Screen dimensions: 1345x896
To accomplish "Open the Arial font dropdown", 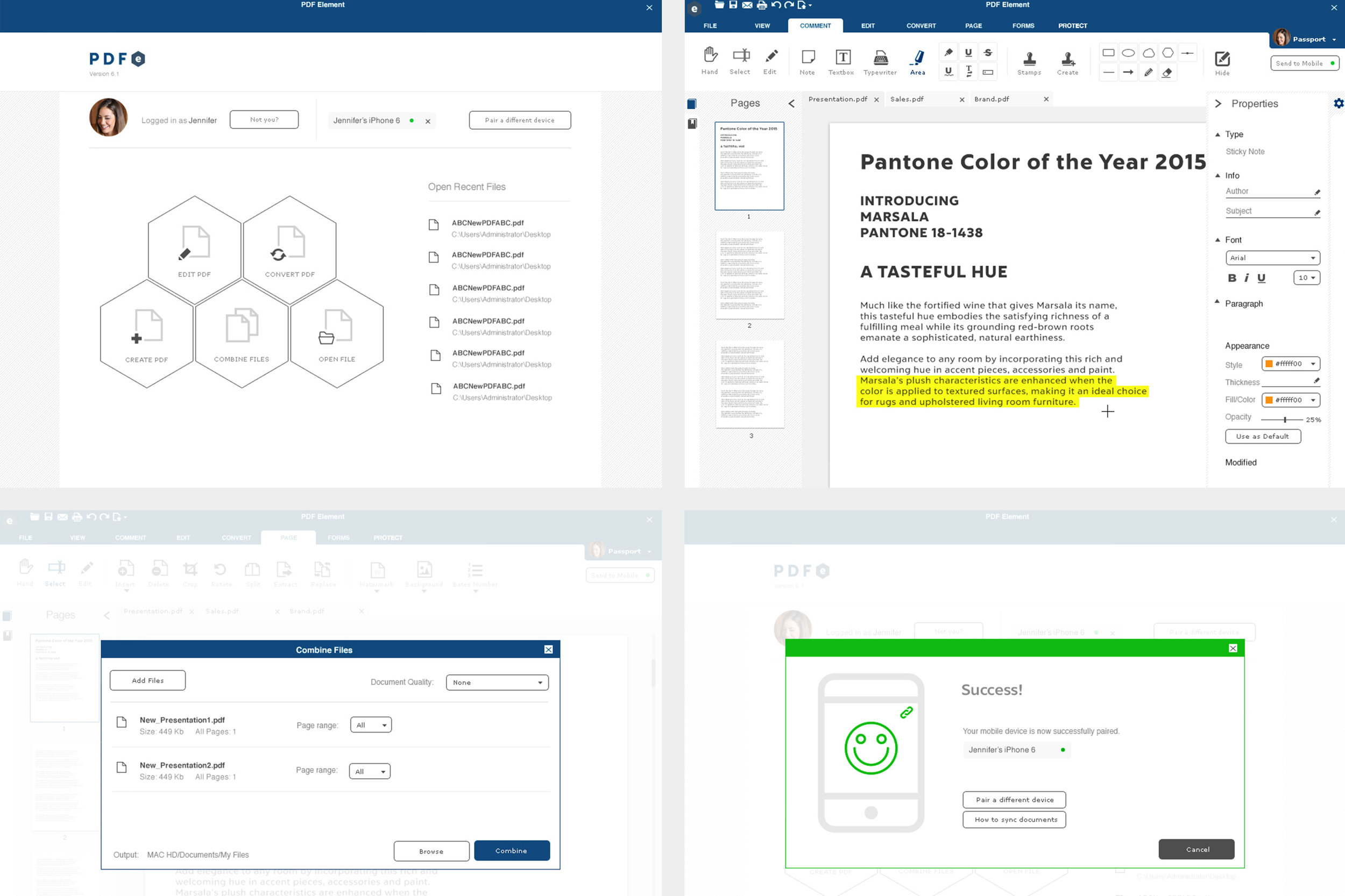I will coord(1272,258).
